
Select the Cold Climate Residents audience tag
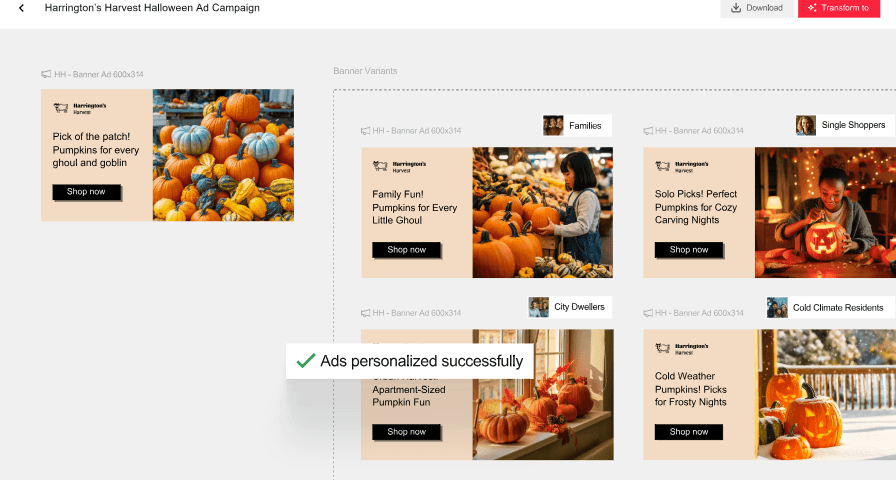tap(830, 307)
